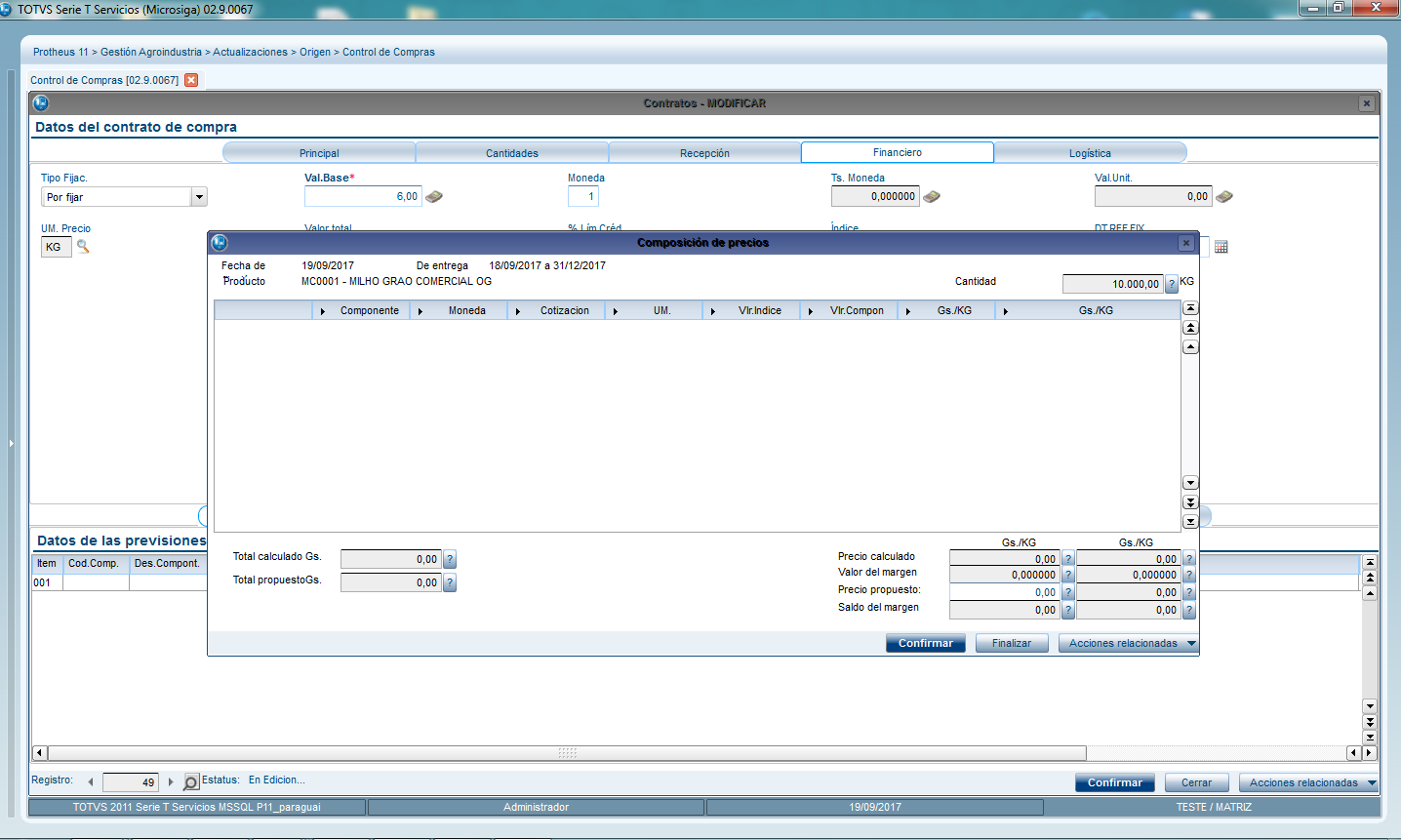The height and width of the screenshot is (840, 1401).
Task: Close the Composición de precios dialog
Action: pyautogui.click(x=1186, y=243)
